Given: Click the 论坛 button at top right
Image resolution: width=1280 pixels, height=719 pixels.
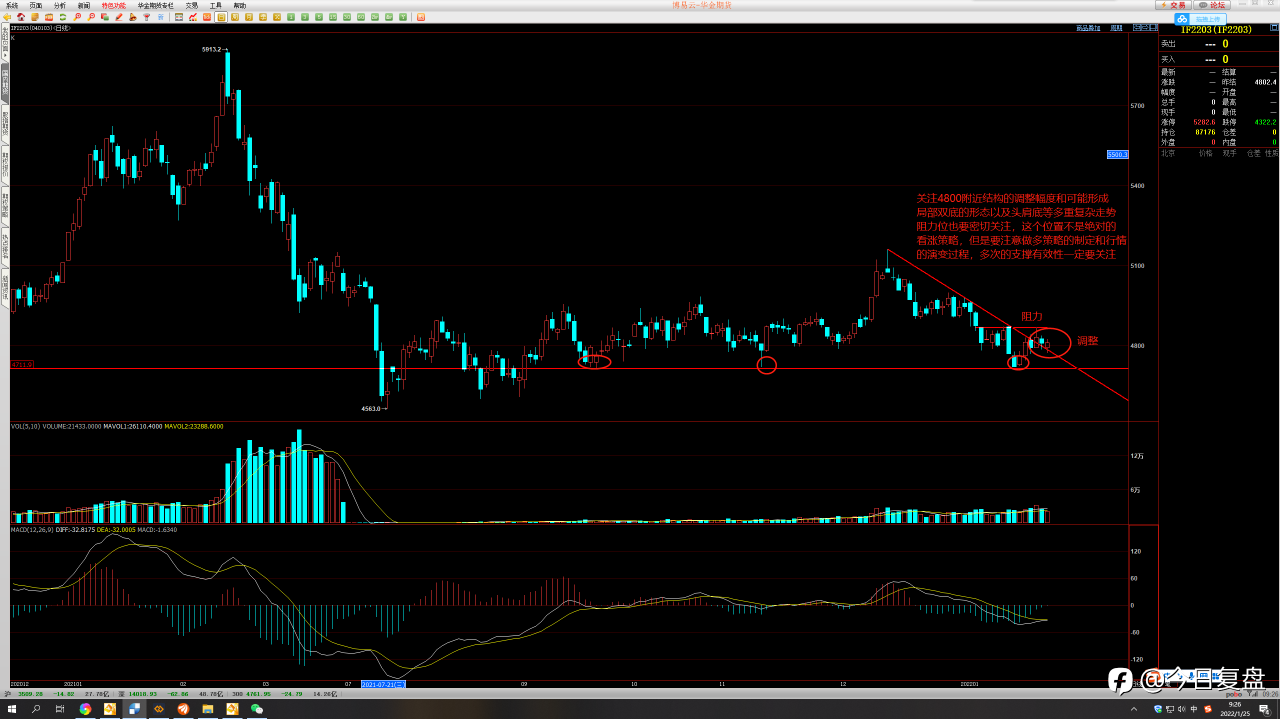Looking at the screenshot, I should (1211, 5).
